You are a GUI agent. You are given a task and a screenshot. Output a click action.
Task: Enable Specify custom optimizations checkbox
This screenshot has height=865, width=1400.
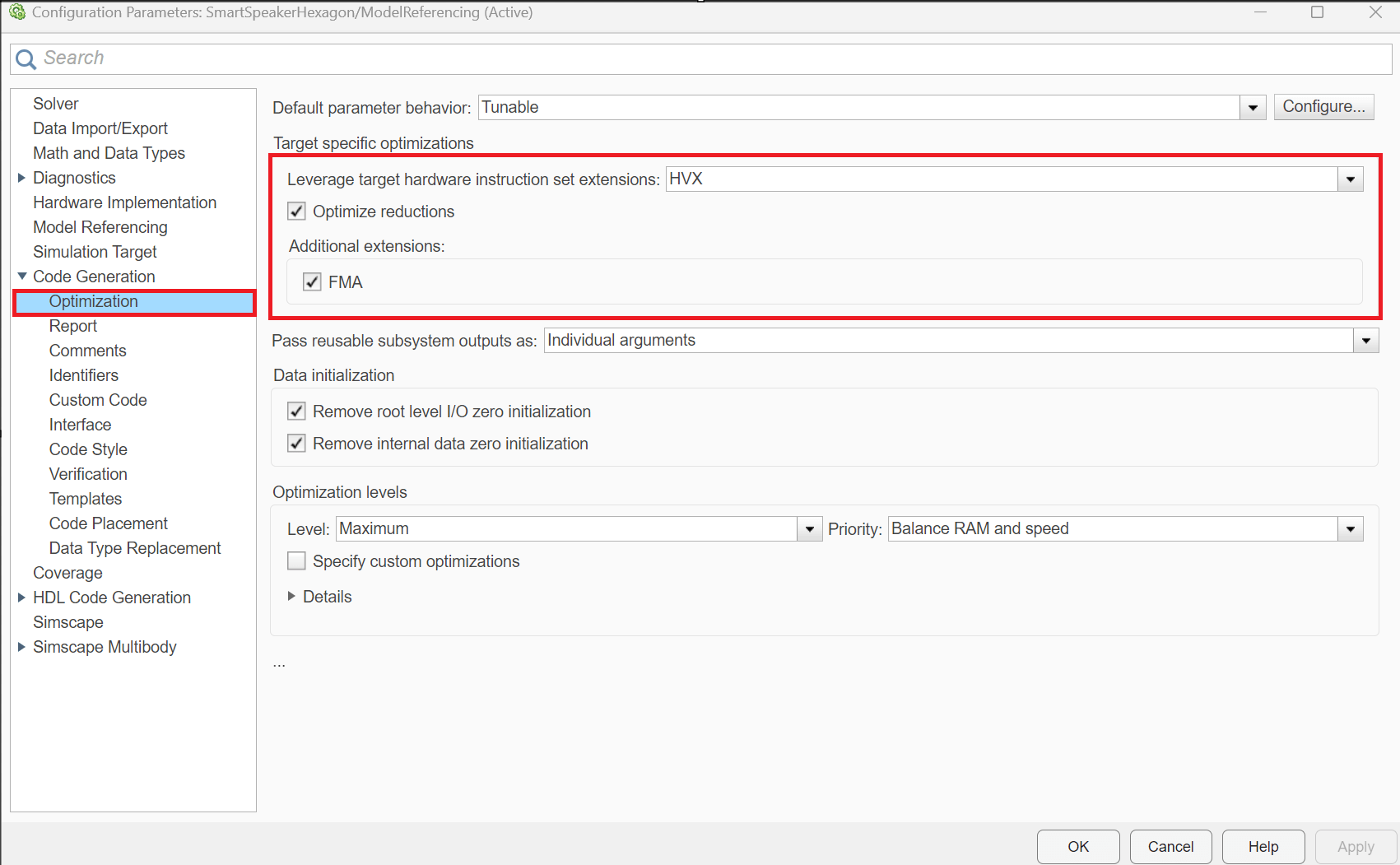pyautogui.click(x=297, y=561)
